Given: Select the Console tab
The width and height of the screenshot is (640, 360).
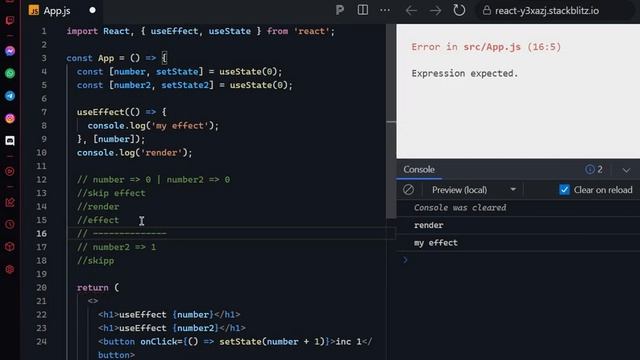Looking at the screenshot, I should (419, 169).
